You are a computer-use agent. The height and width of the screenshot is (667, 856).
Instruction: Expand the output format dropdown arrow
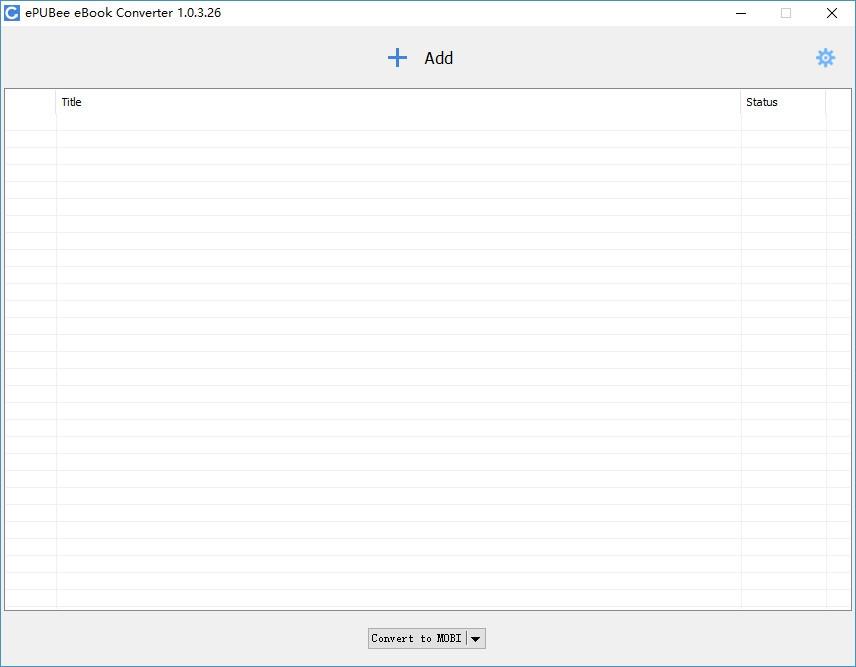point(476,638)
